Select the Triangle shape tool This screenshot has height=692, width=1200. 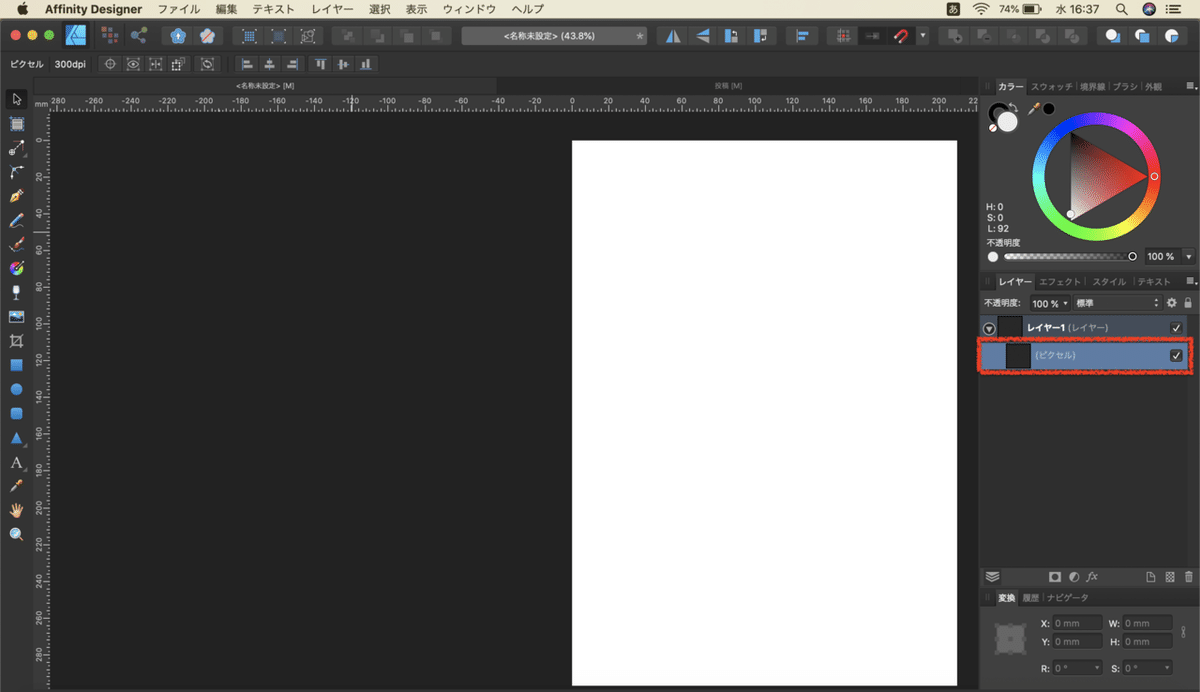(x=16, y=438)
